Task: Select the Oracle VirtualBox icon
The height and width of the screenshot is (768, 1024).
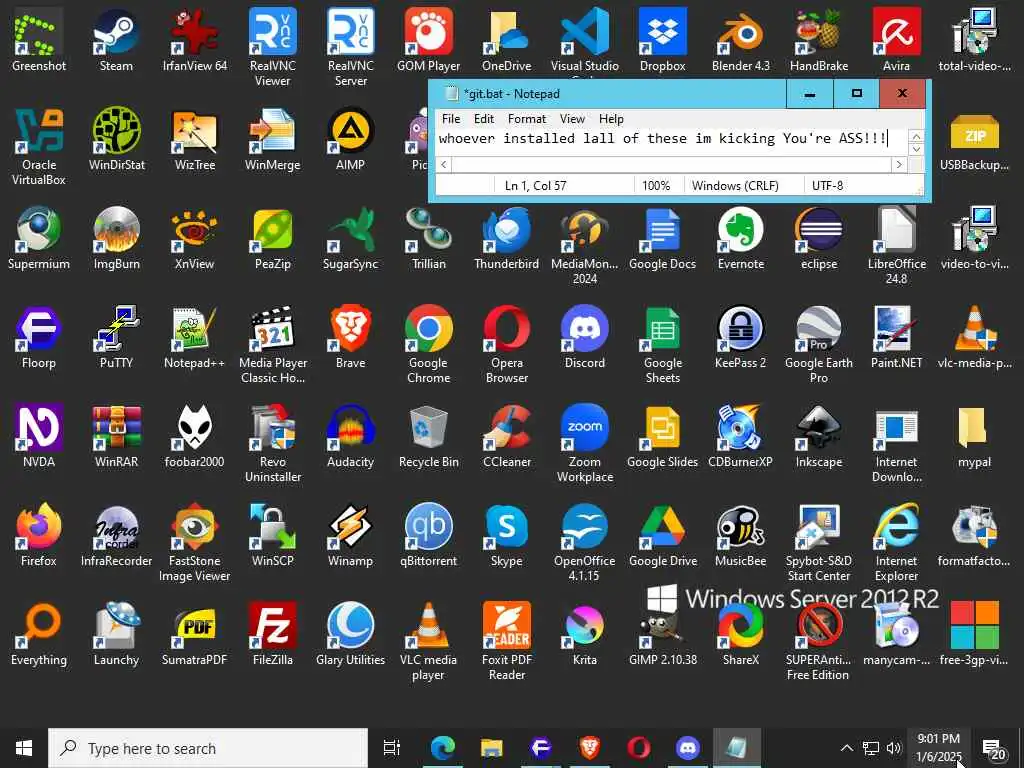Action: 39,146
